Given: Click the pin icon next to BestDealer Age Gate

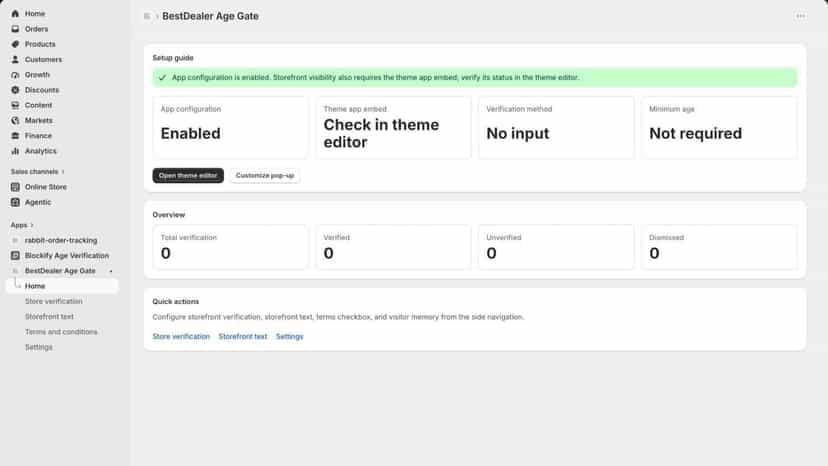Looking at the screenshot, I should (x=111, y=272).
